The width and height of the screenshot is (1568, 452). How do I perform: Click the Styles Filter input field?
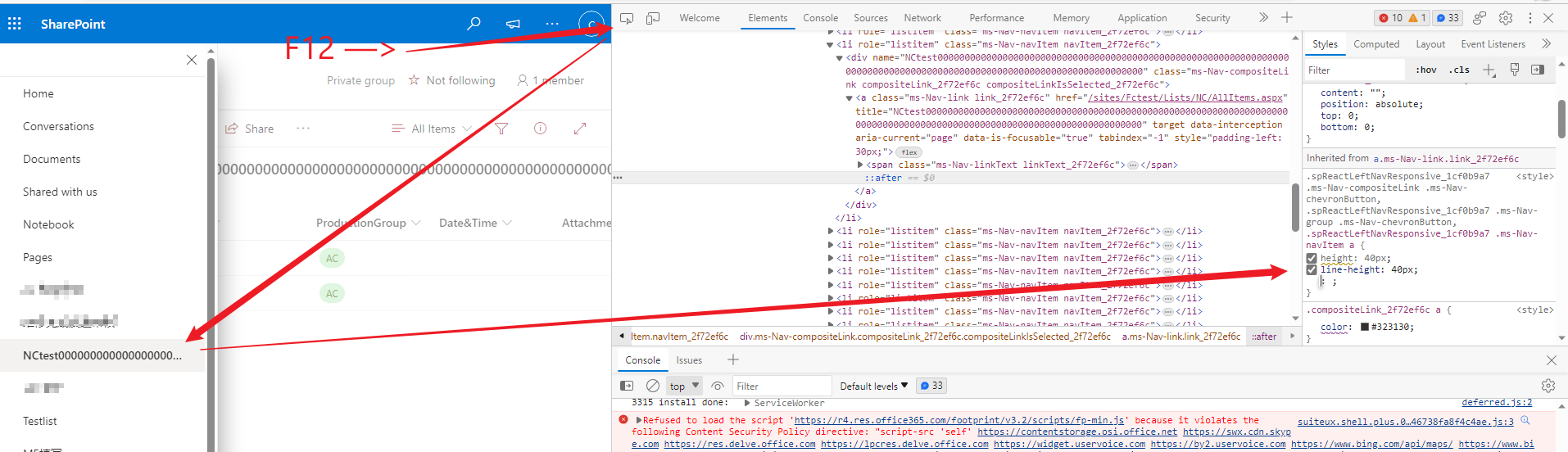(1356, 70)
